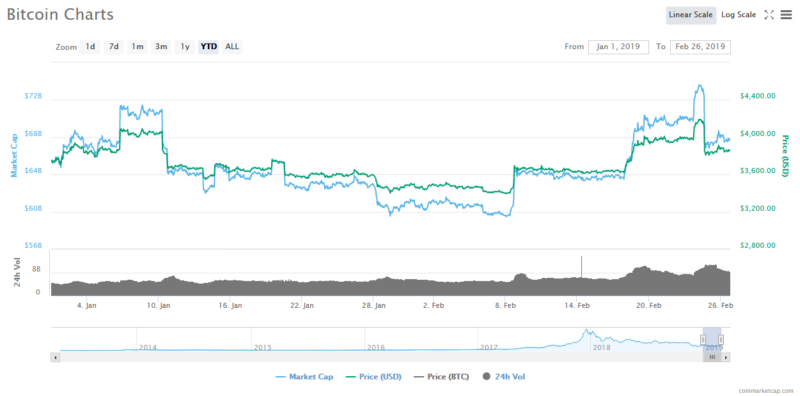
Task: Click the right navigator range handle
Action: pyautogui.click(x=721, y=339)
